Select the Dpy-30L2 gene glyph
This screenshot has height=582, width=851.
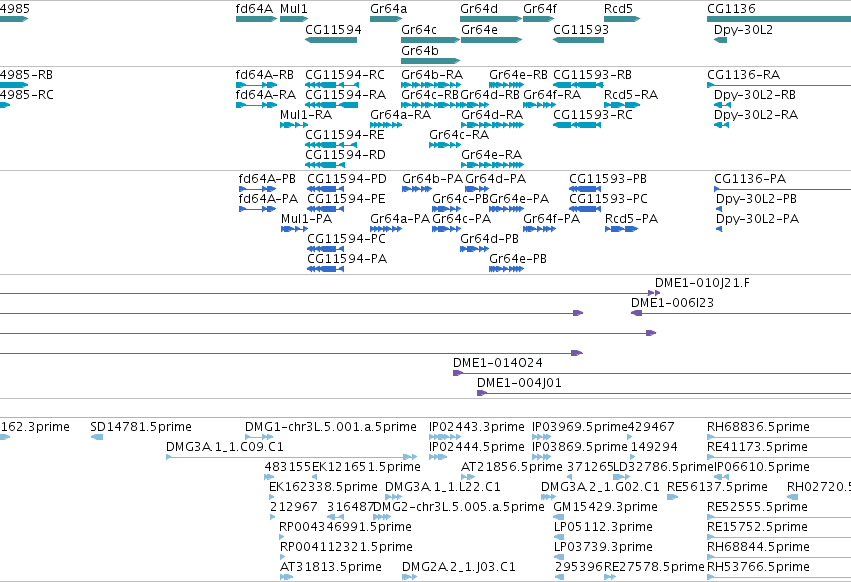[720, 40]
